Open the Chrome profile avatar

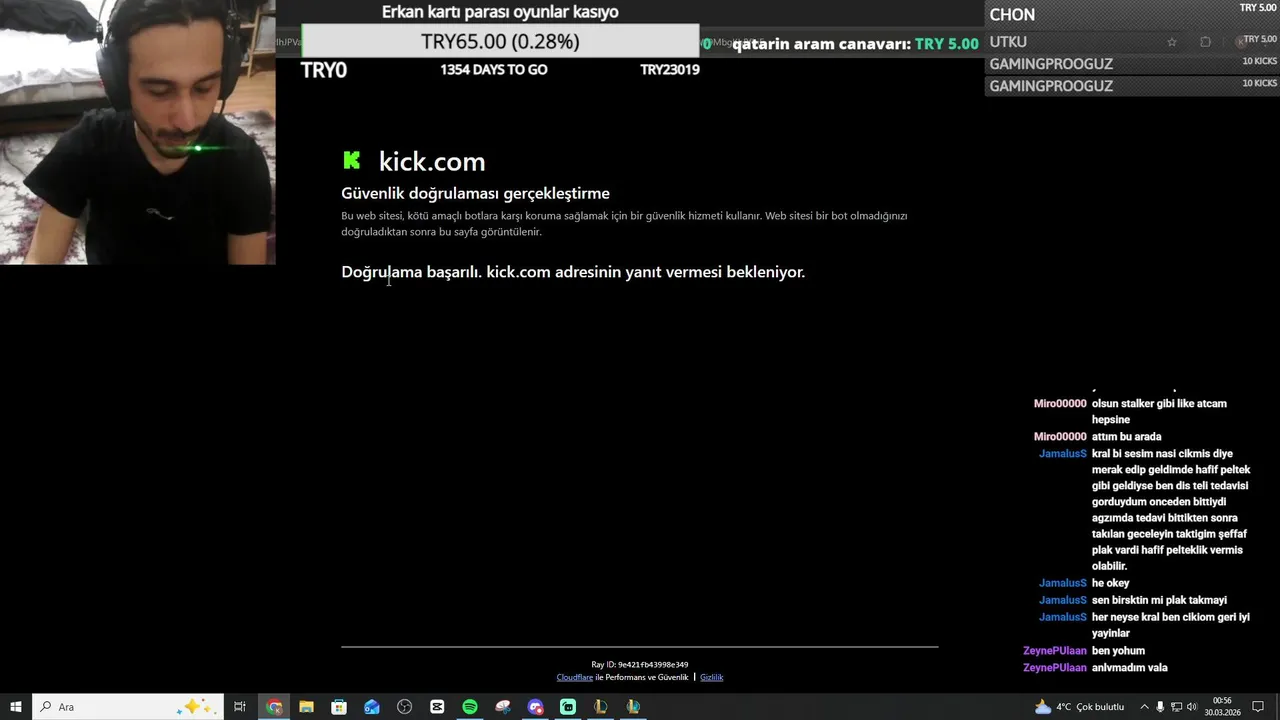point(1240,42)
